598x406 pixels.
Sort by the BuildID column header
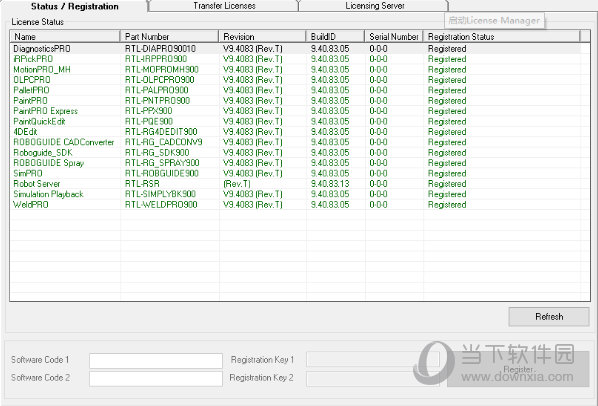tap(335, 37)
